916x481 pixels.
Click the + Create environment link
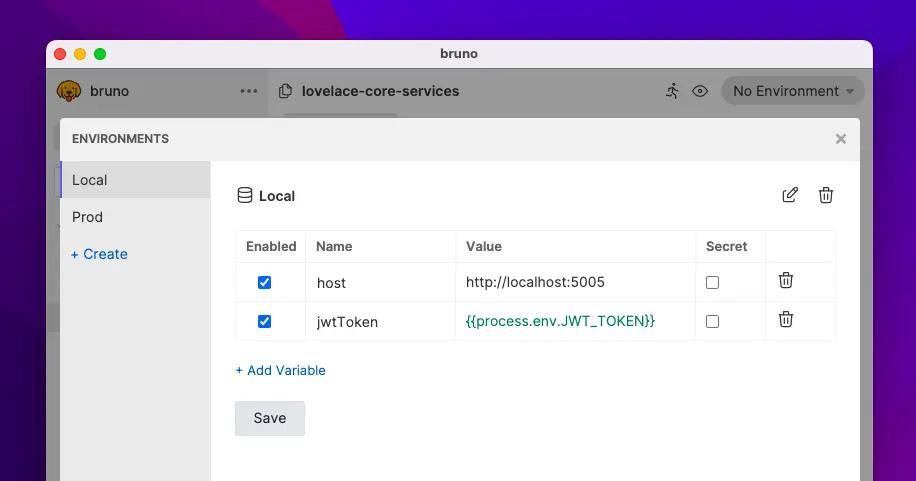(99, 254)
